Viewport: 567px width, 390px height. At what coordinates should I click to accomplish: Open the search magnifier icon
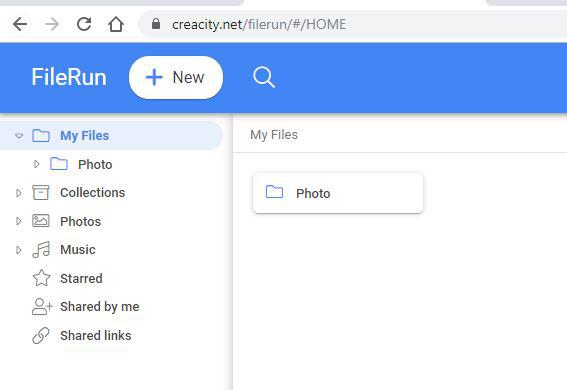tap(264, 77)
